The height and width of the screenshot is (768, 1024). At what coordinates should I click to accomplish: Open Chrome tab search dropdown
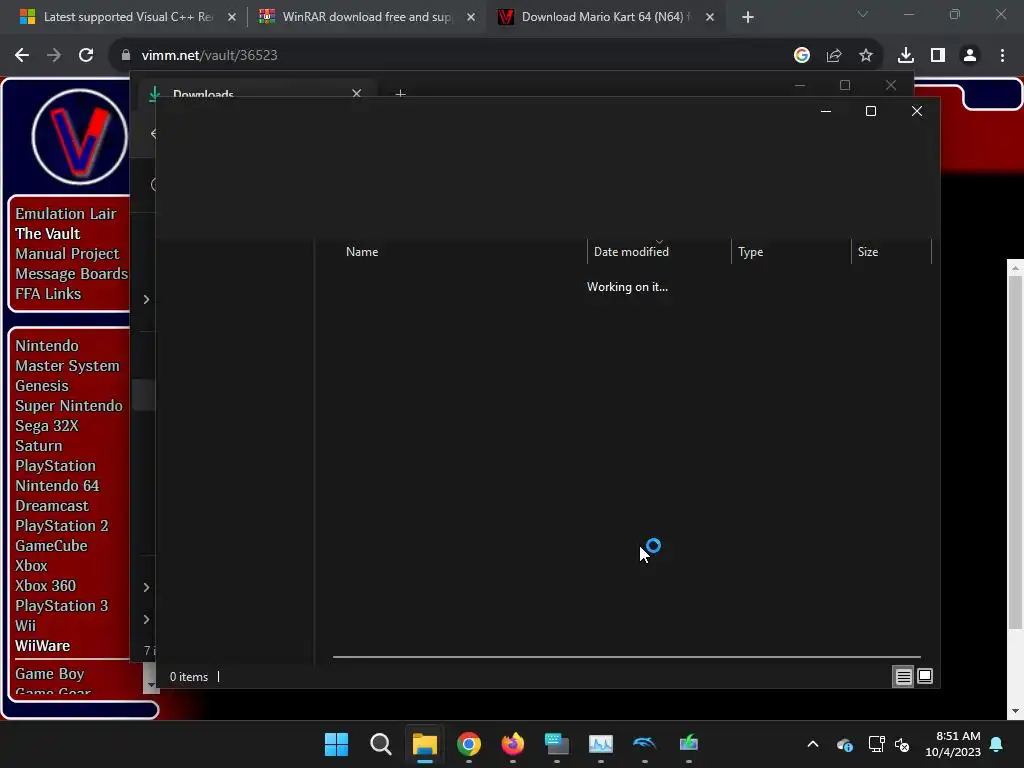(x=862, y=14)
